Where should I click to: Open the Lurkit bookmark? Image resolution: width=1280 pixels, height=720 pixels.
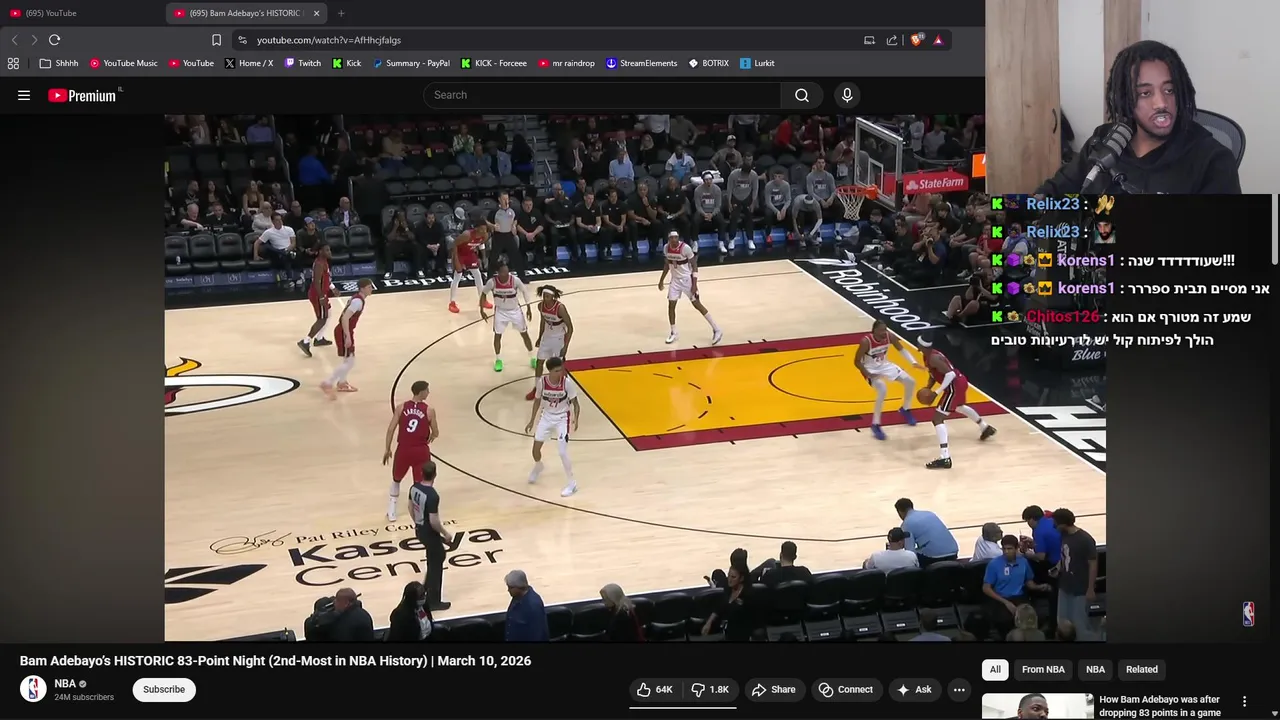click(x=757, y=63)
